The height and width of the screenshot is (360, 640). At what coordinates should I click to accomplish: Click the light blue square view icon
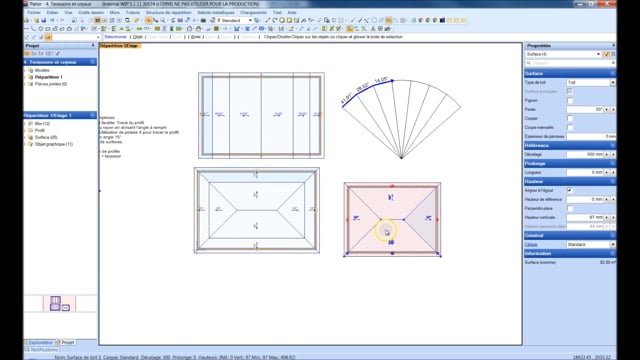pyautogui.click(x=413, y=20)
